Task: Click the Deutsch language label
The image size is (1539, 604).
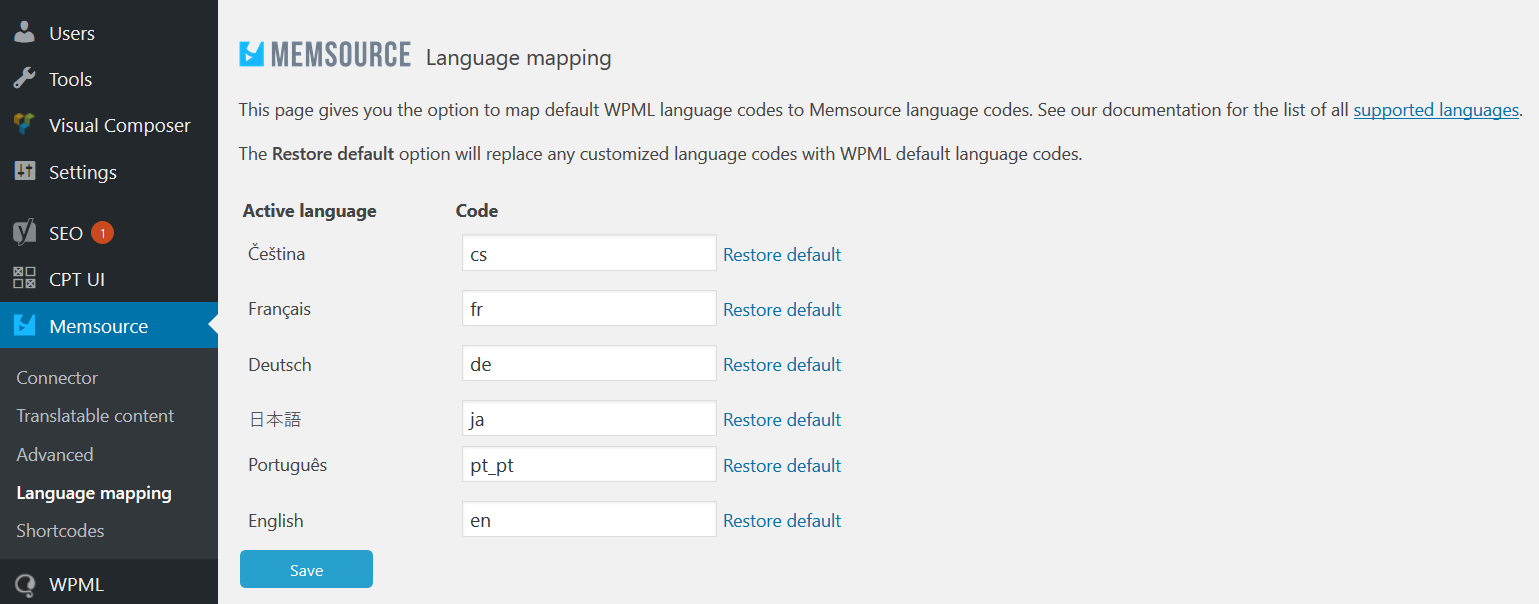Action: 280,365
